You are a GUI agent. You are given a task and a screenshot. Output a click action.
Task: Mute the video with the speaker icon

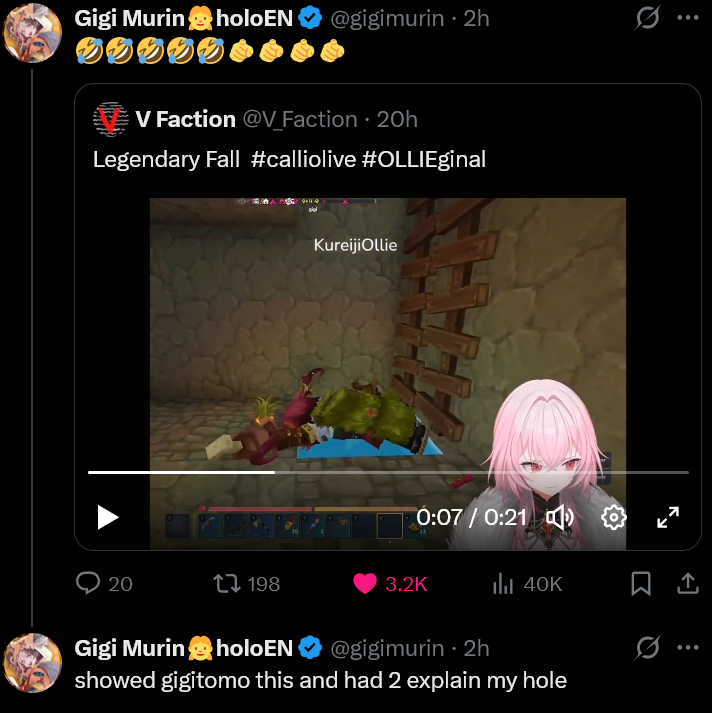(560, 517)
